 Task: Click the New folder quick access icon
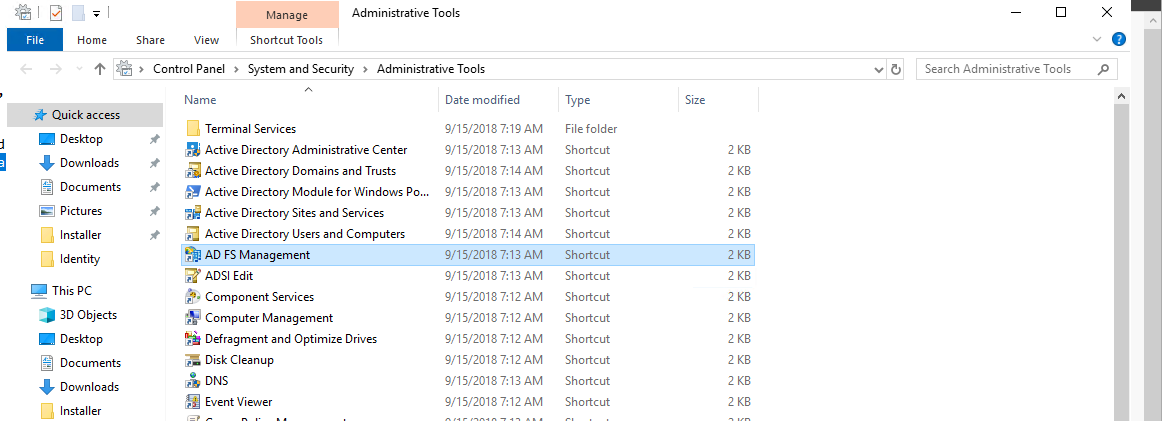coord(78,13)
